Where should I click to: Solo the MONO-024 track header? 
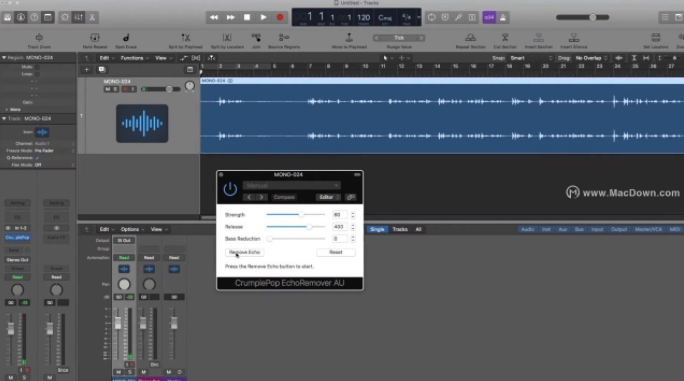(115, 89)
